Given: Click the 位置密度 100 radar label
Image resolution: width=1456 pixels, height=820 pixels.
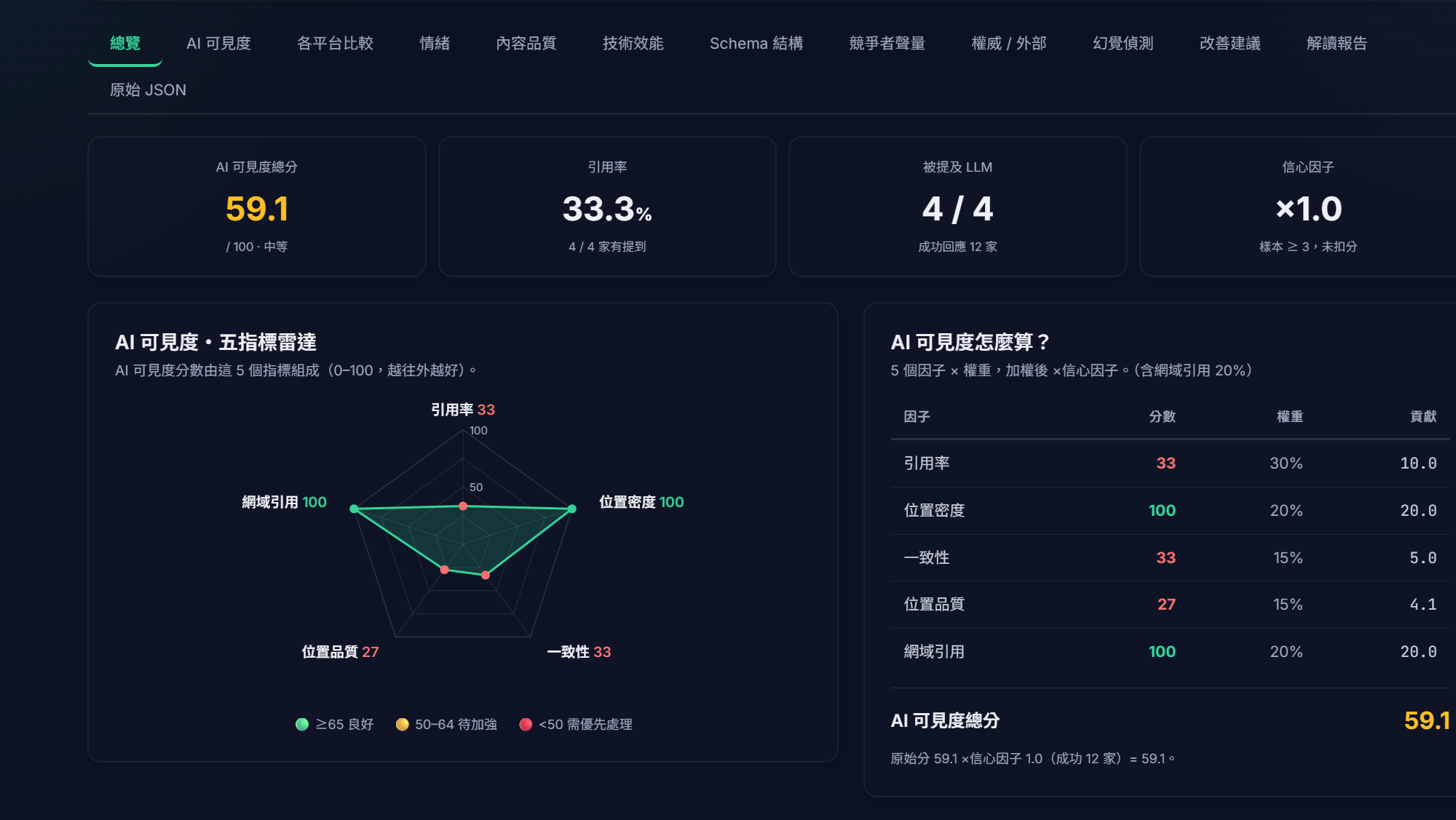Looking at the screenshot, I should 641,502.
